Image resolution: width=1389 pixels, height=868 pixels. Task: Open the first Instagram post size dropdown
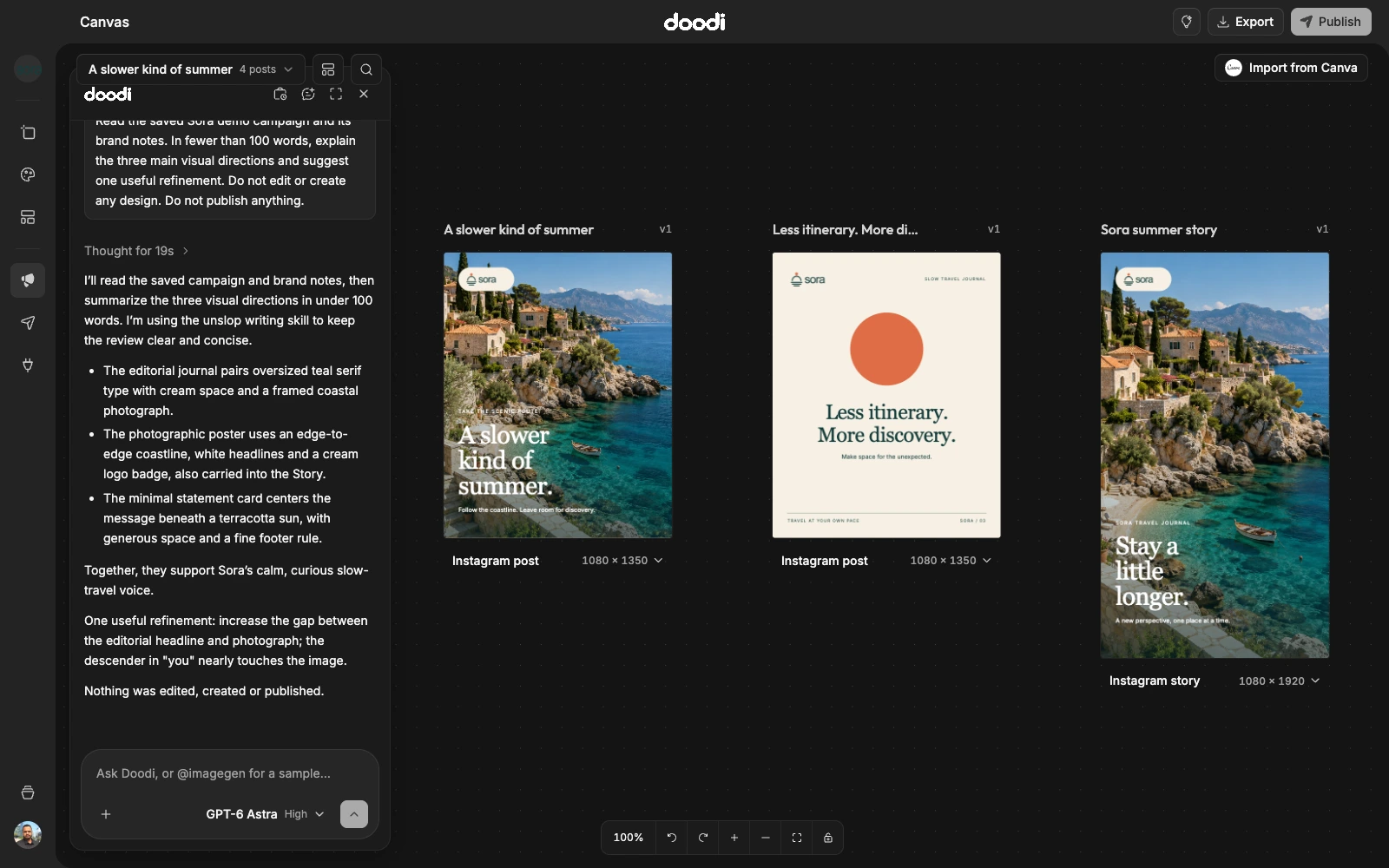pyautogui.click(x=622, y=561)
